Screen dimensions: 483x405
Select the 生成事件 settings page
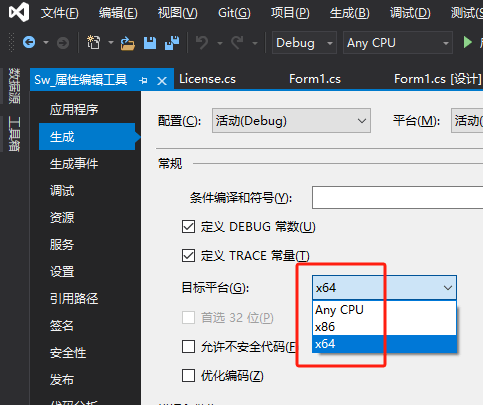tap(74, 164)
